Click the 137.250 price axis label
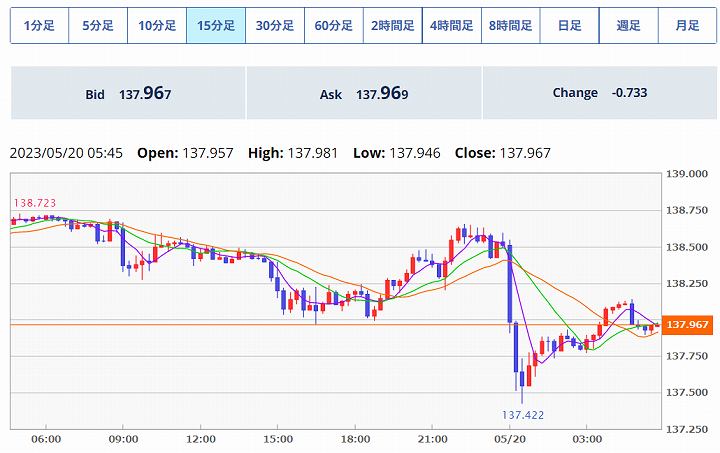Viewport: 720px width, 453px height. (687, 429)
